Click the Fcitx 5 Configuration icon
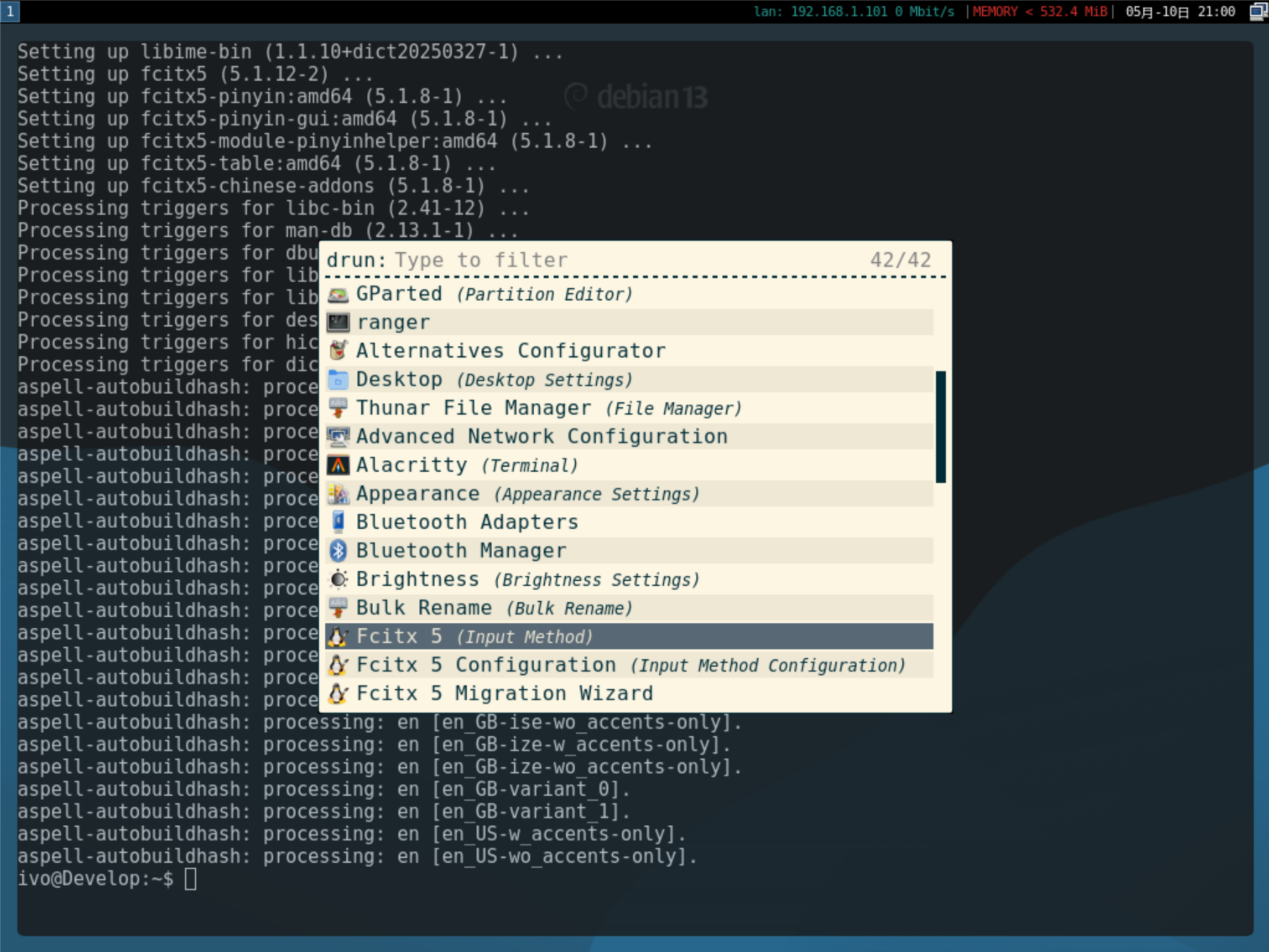 (338, 665)
